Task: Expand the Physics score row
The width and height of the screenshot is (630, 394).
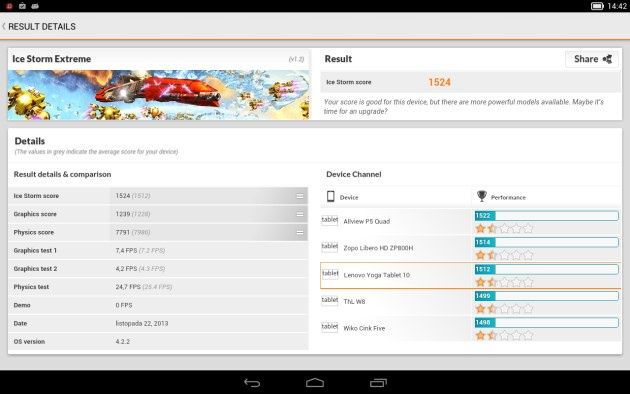Action: point(158,232)
